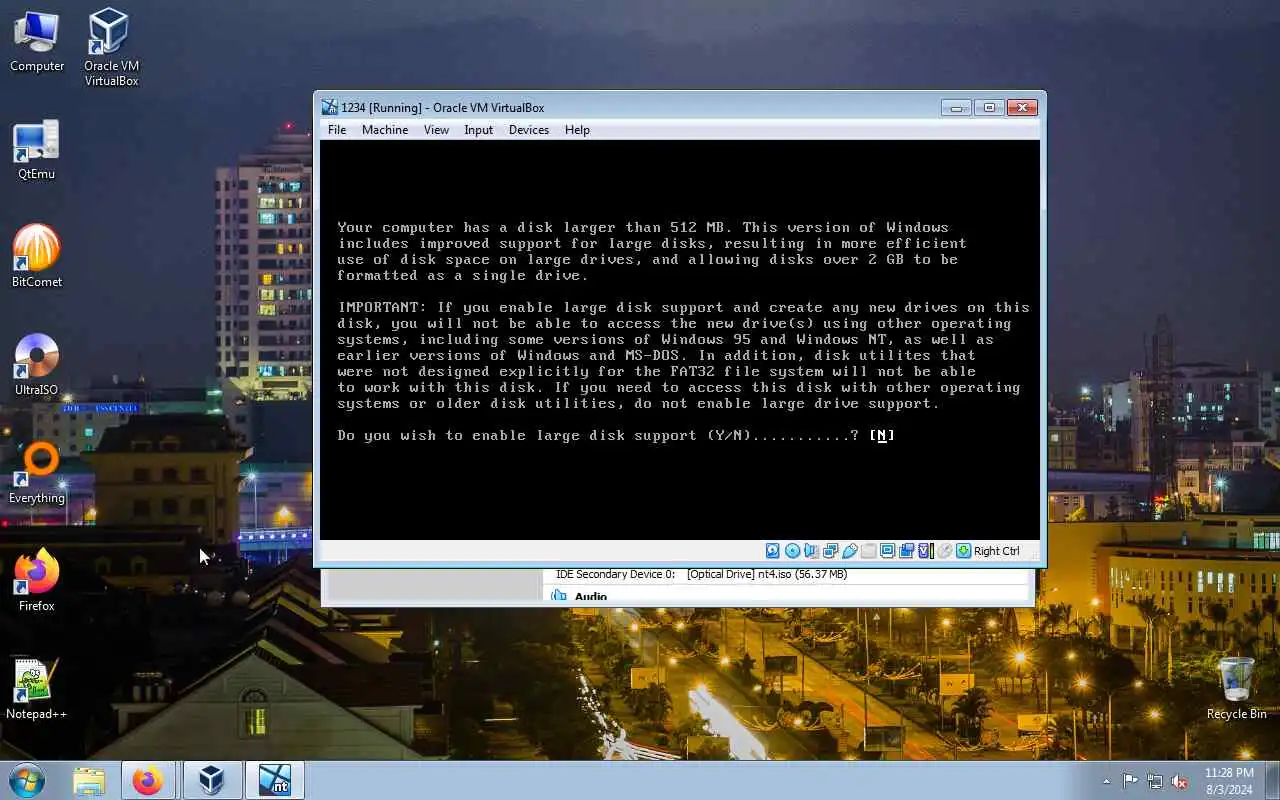This screenshot has width=1280, height=800.
Task: Click the large disk support answer field
Action: coord(882,435)
